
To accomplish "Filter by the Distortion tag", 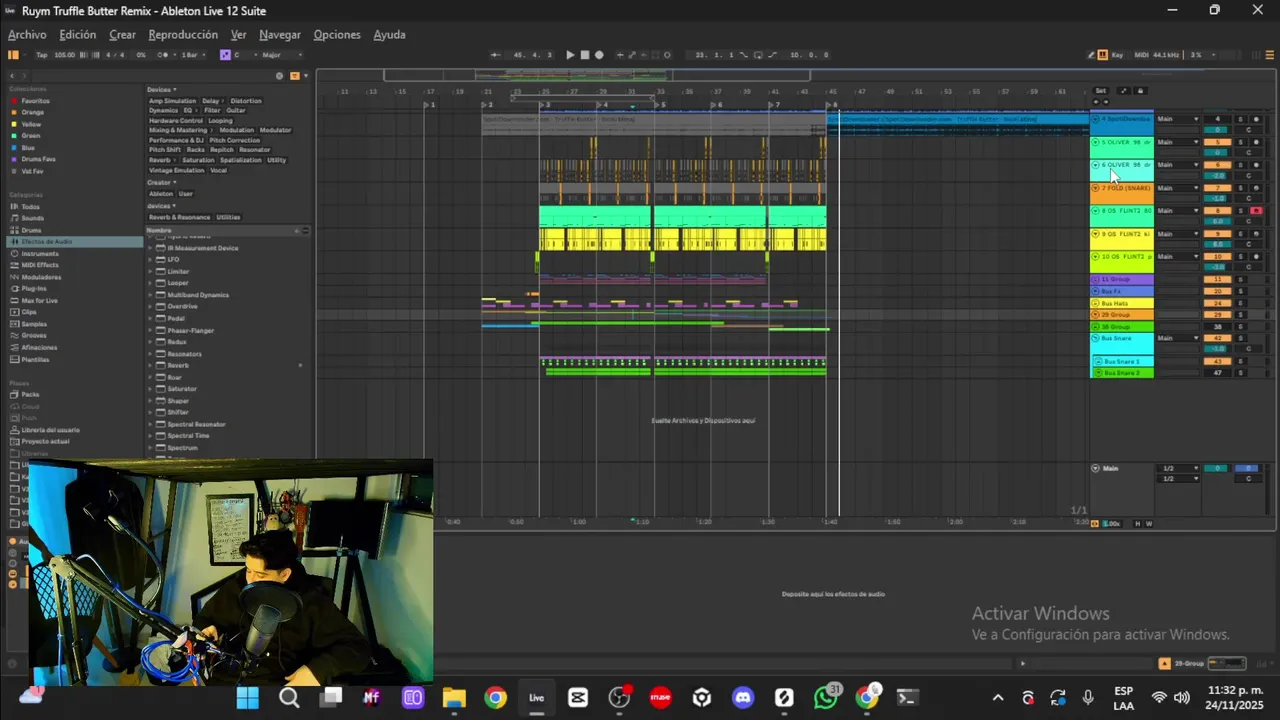I will click(246, 101).
